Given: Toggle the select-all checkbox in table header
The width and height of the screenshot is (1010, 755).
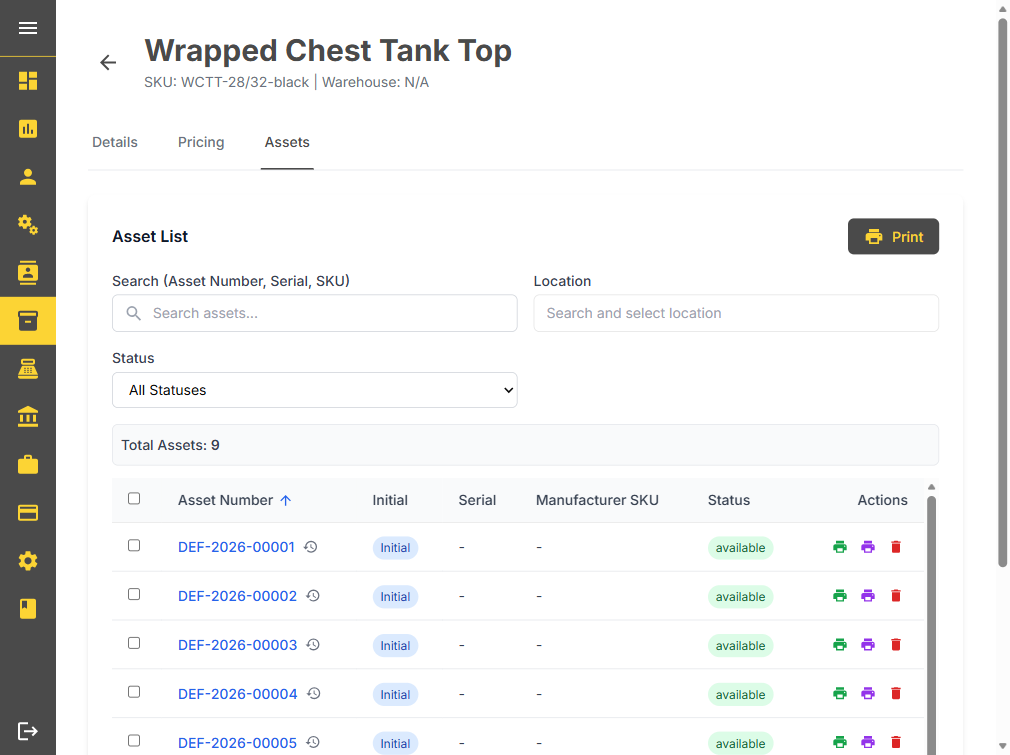Looking at the screenshot, I should pyautogui.click(x=134, y=499).
